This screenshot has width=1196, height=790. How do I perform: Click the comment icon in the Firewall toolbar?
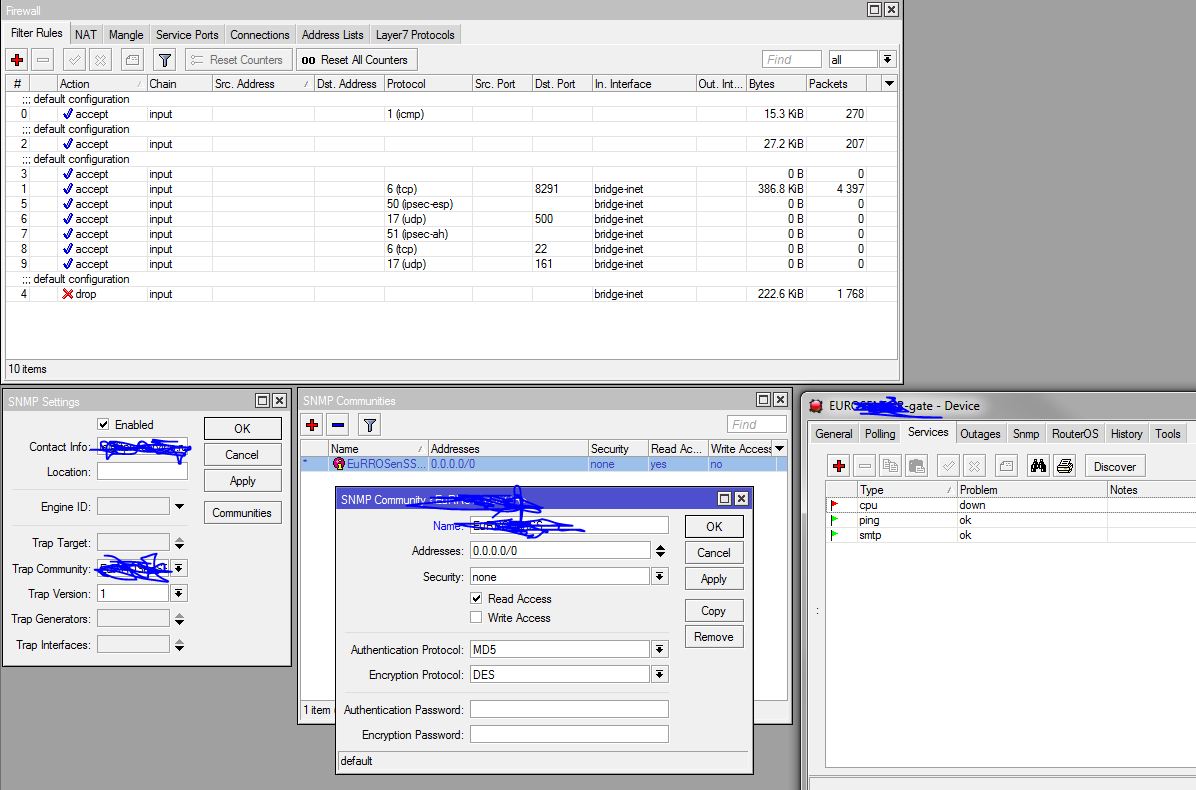133,59
